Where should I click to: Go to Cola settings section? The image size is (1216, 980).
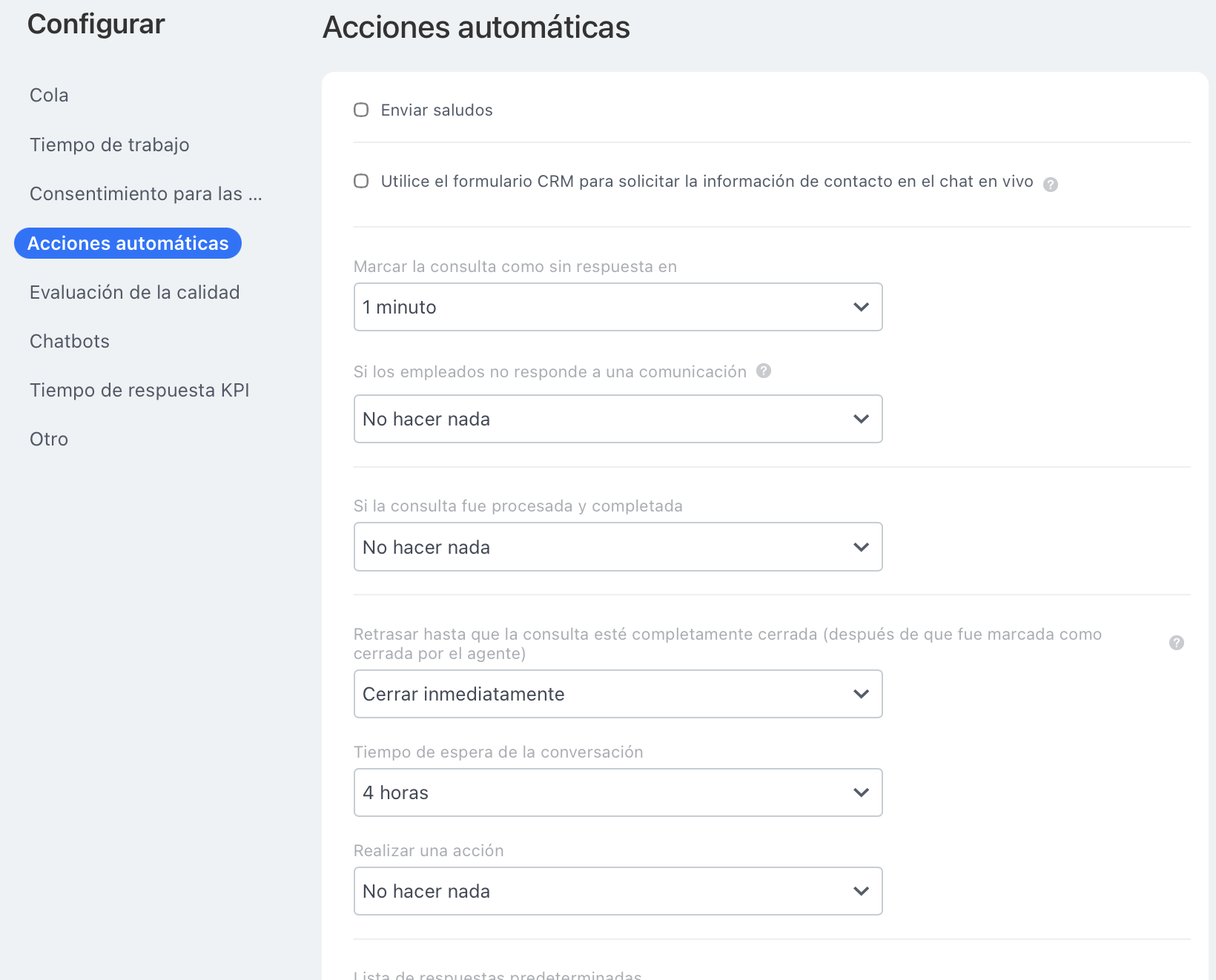[x=49, y=96]
